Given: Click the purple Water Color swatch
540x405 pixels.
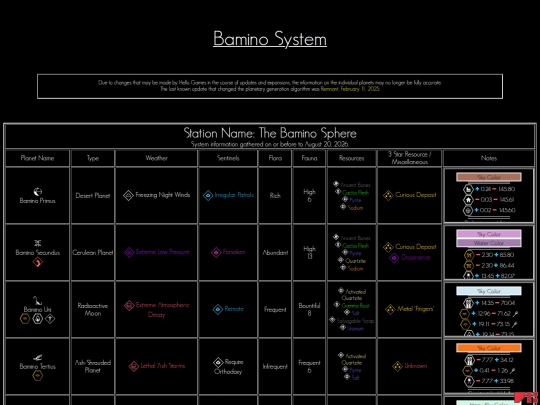Looking at the screenshot, I should [x=489, y=243].
